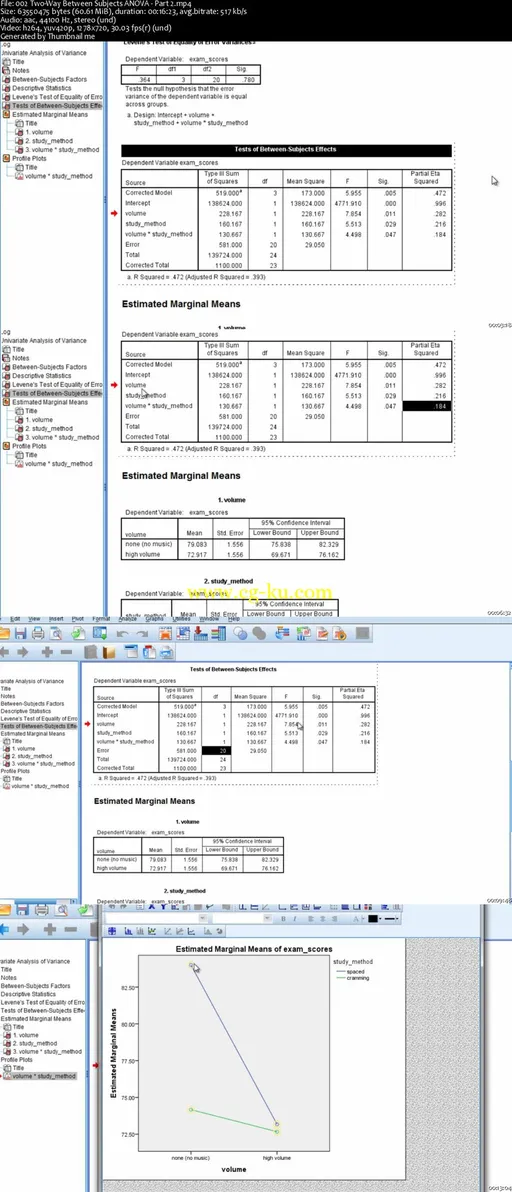
Task: Click the Italic button in the chart editor
Action: click(293, 919)
